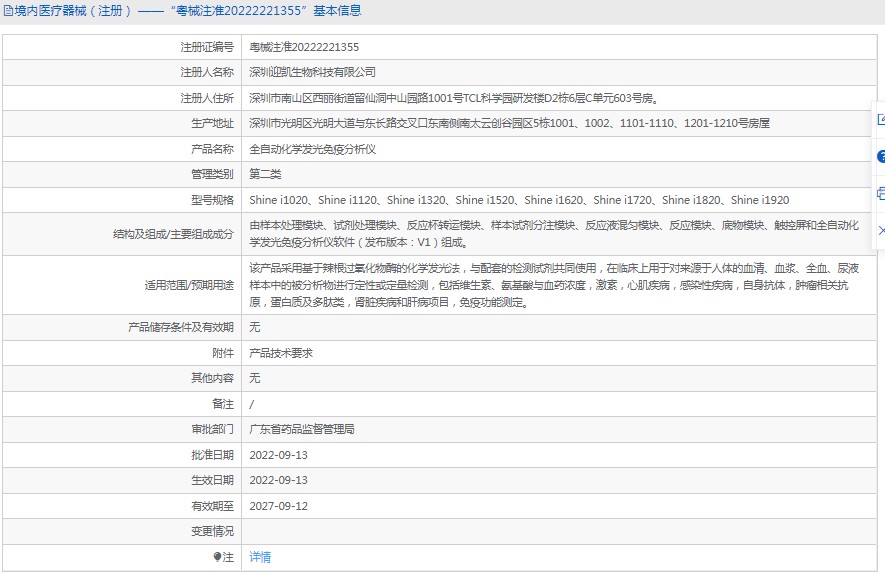Click attachment value 产品技术要求
Viewport: 885px width, 575px height.
(281, 353)
